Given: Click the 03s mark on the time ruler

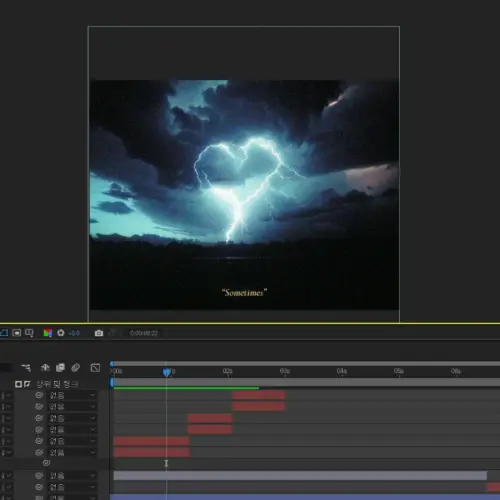Looking at the screenshot, I should coord(285,371).
